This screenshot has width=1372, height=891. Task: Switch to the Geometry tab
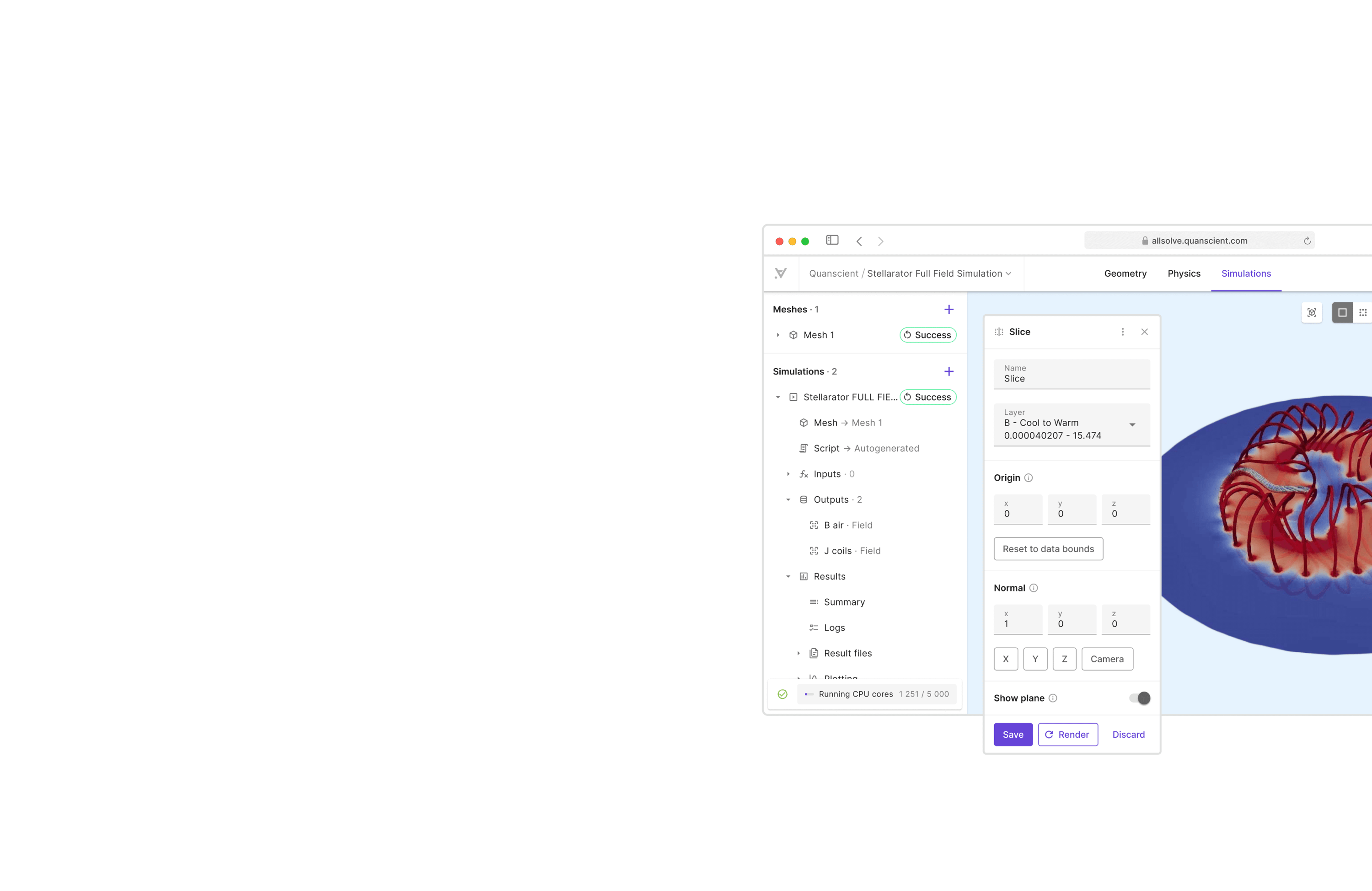click(x=1125, y=274)
